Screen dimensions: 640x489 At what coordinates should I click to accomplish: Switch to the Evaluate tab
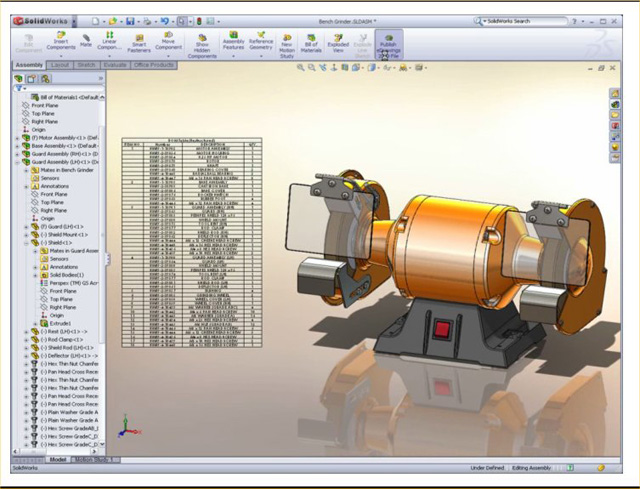click(115, 65)
